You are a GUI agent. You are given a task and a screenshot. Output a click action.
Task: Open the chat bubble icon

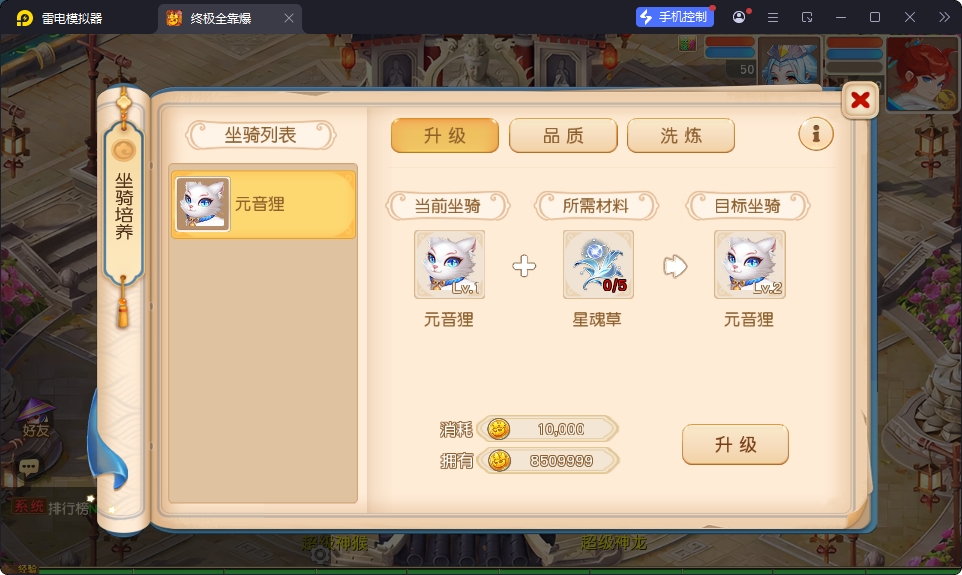pyautogui.click(x=29, y=468)
